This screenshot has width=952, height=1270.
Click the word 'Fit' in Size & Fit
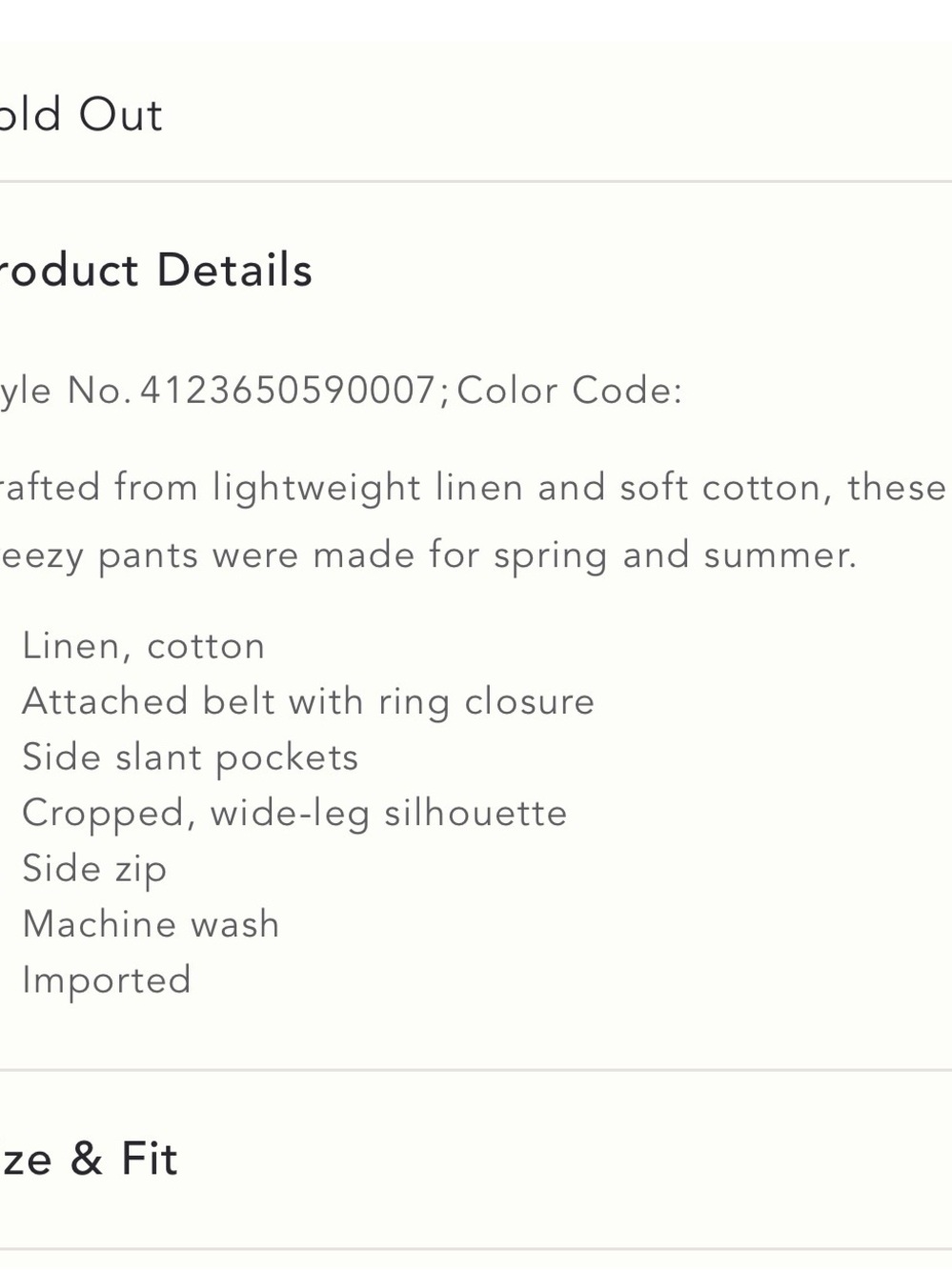149,1159
